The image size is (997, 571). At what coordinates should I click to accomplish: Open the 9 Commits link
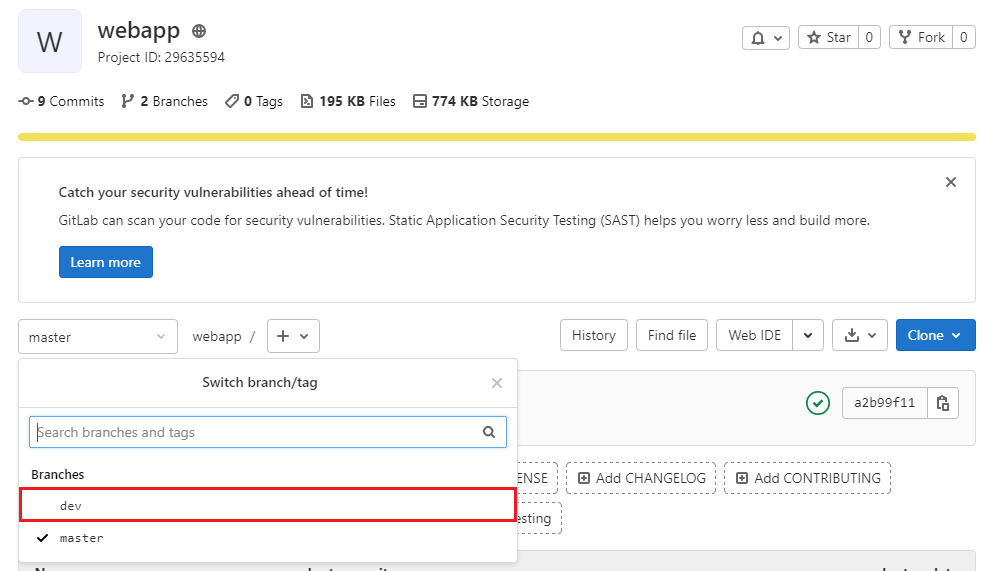pyautogui.click(x=62, y=101)
